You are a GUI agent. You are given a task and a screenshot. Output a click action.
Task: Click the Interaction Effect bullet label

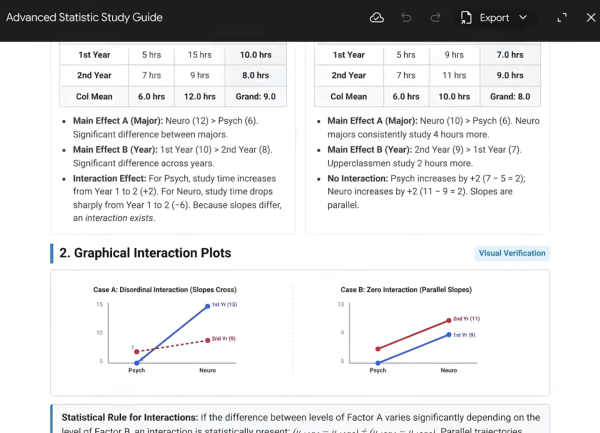tap(109, 179)
